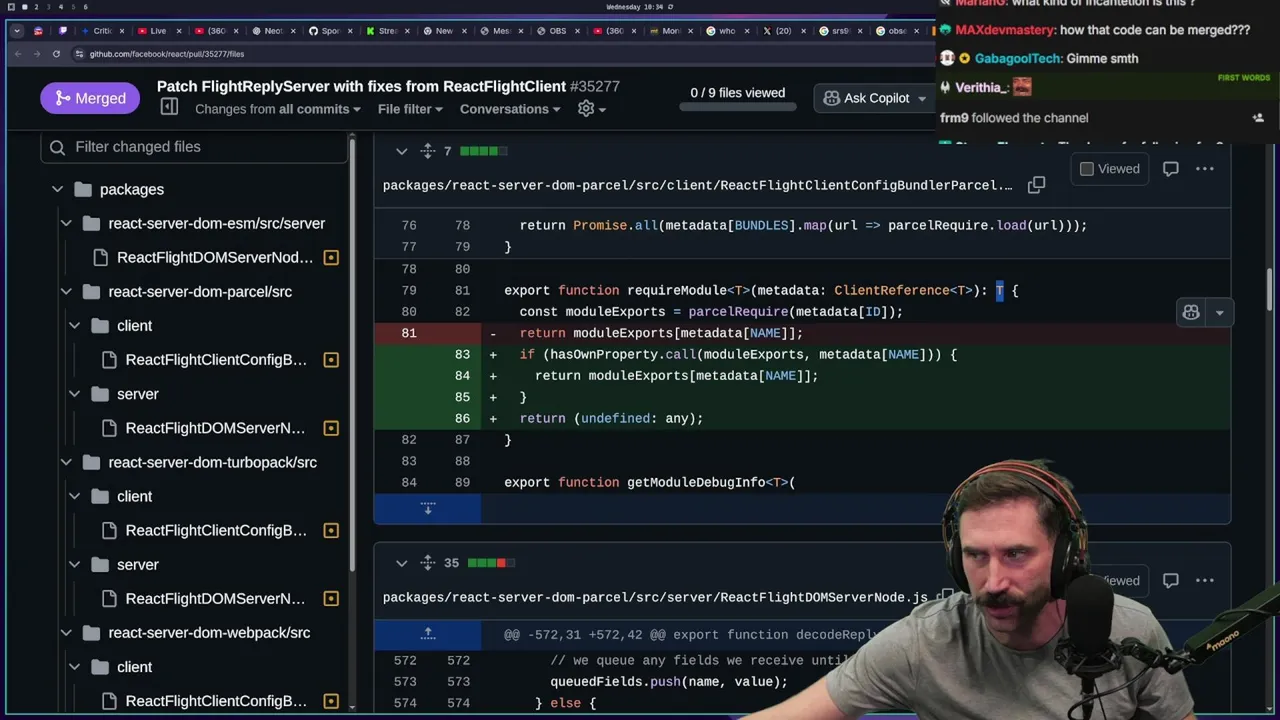Click the 0 / 9 files viewed text
Screen dimensions: 1280x720
737,93
